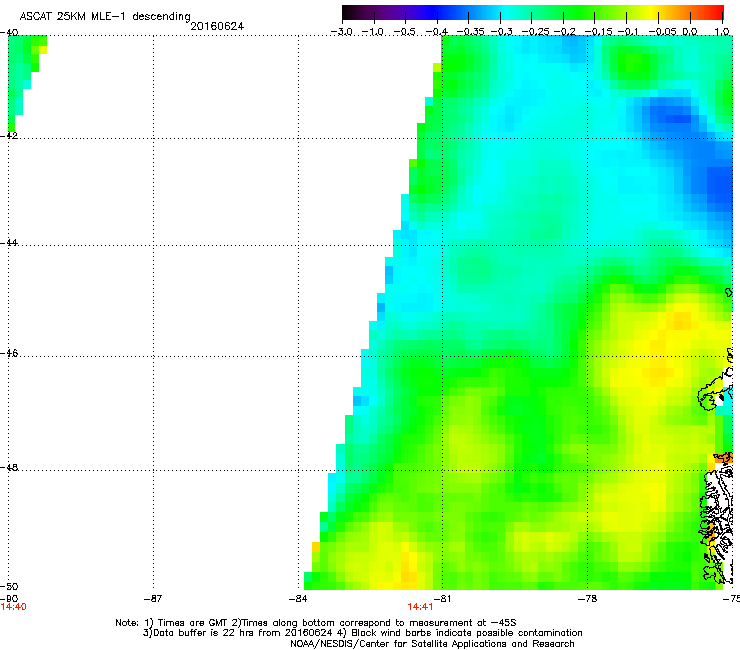Click the -3.0 colorbar tick label

tap(342, 32)
